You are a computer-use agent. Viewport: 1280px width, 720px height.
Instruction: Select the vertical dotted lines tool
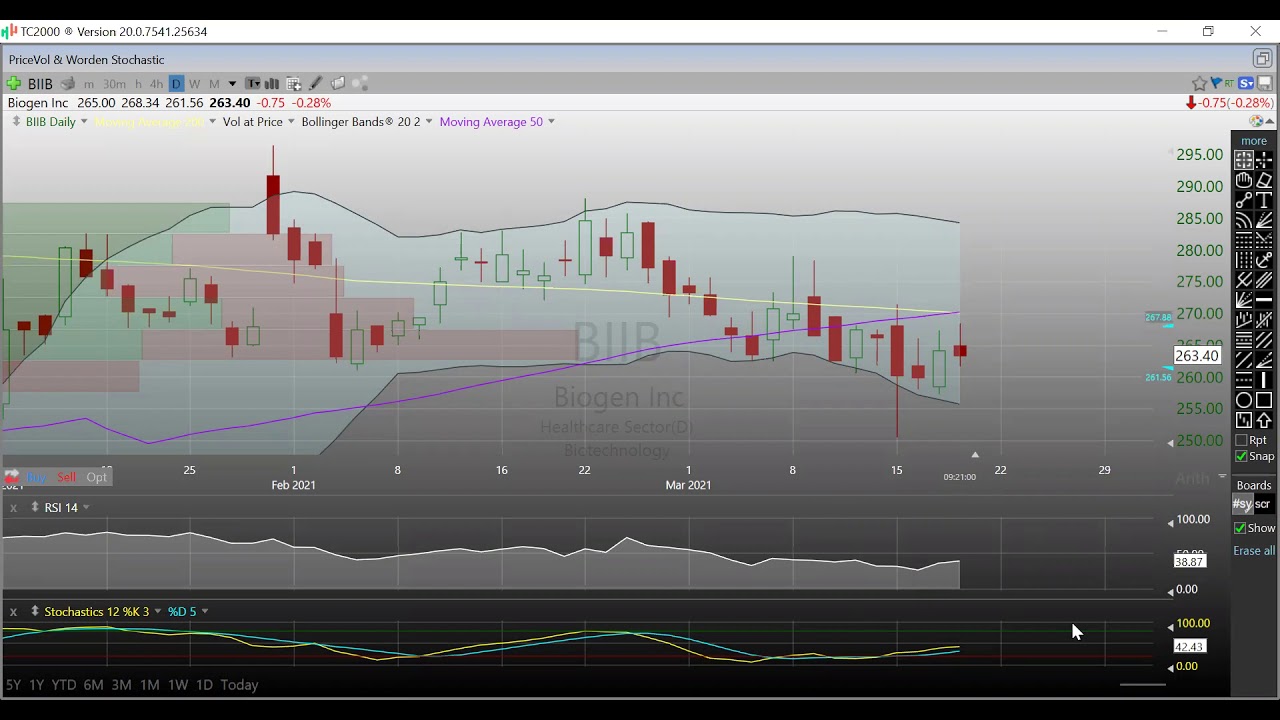click(x=1244, y=260)
